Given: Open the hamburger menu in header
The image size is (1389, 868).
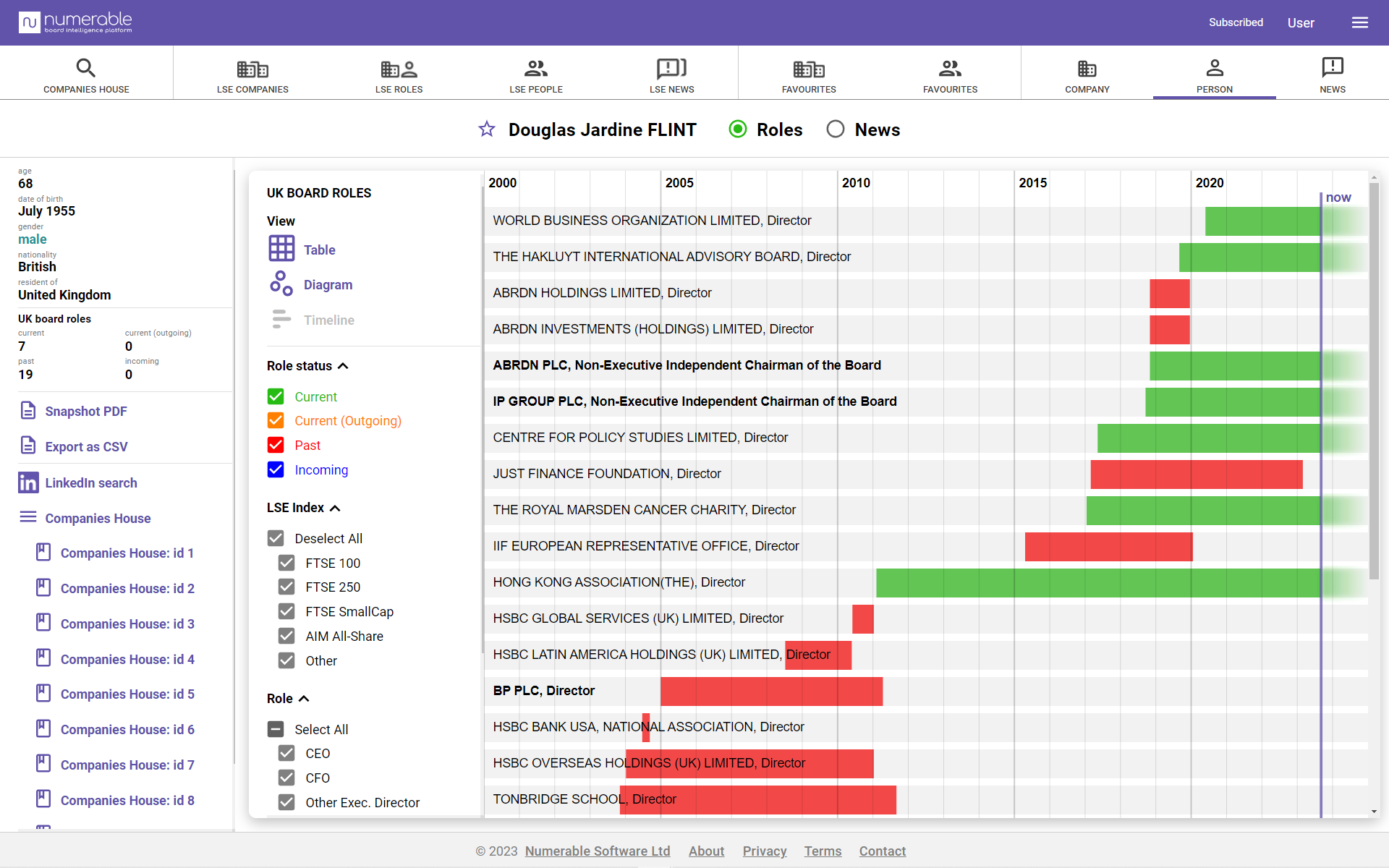Looking at the screenshot, I should point(1360,22).
